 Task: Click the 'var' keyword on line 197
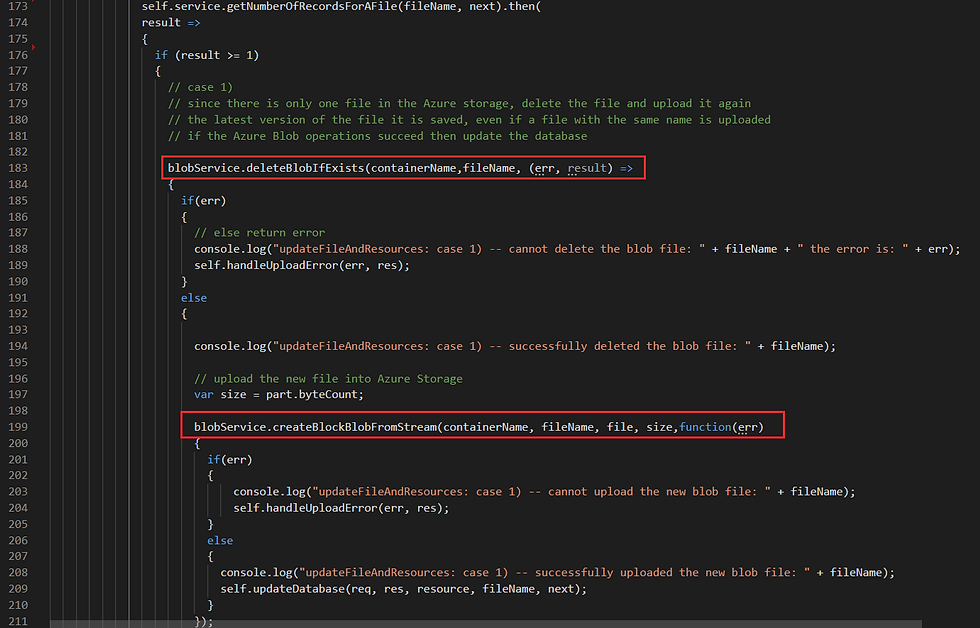tap(204, 394)
